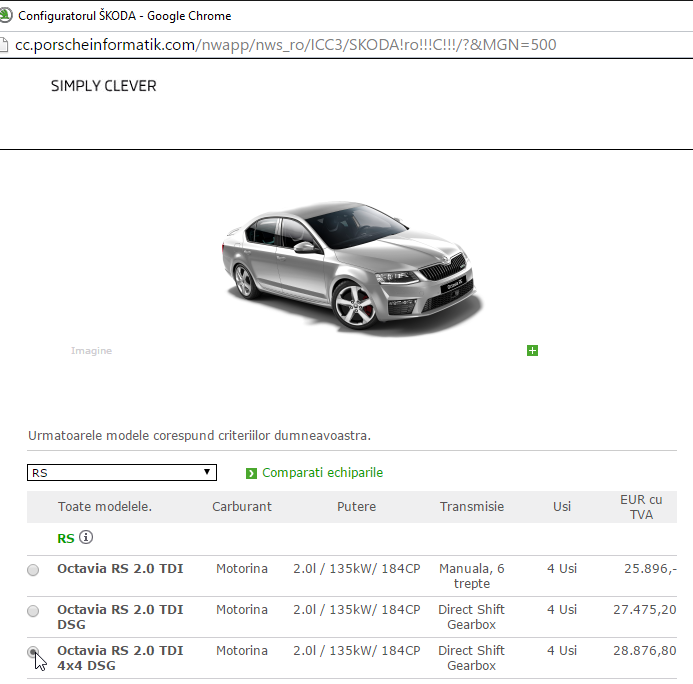693x684 pixels.
Task: Click the price 25.896,-
Action: (650, 568)
